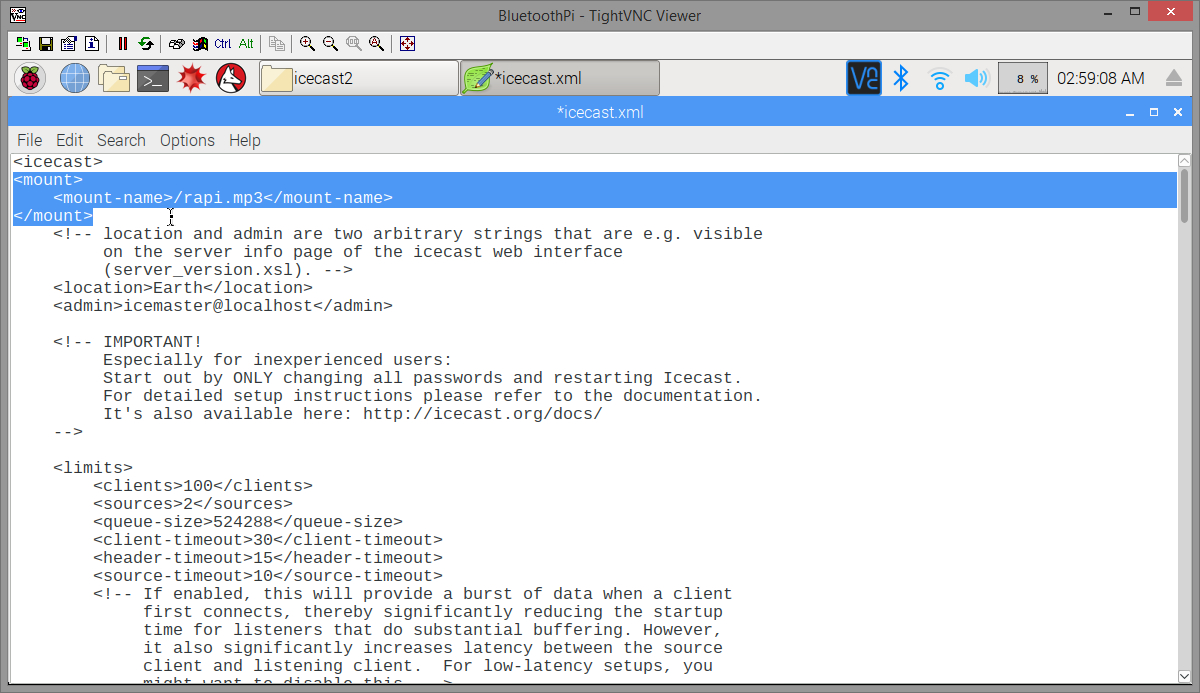
Task: Click the VNC Server tray icon
Action: (864, 78)
